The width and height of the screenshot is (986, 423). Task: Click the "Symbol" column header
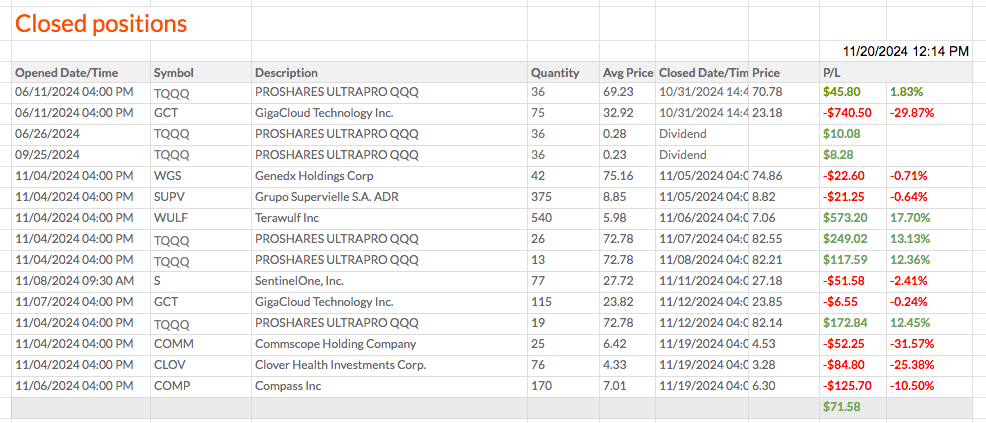174,72
